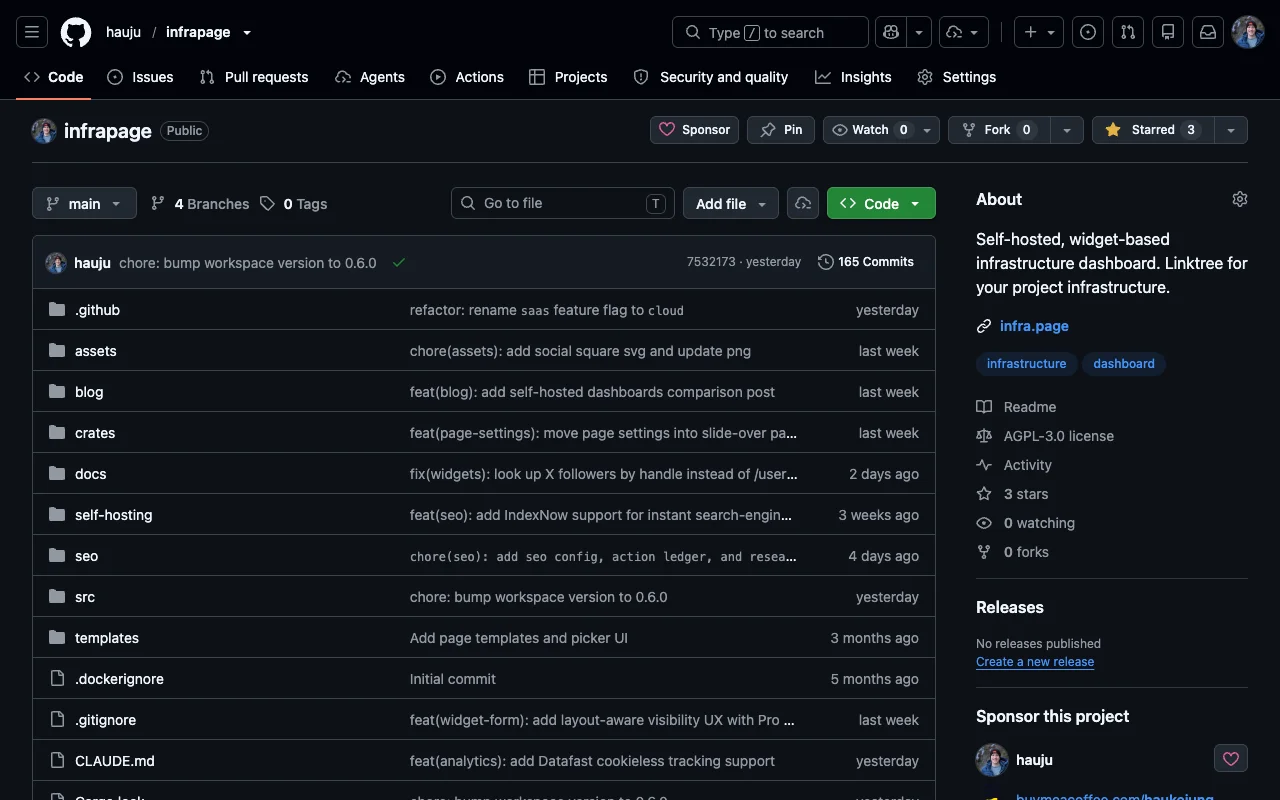Open the agents cloud dropdown in top bar
The height and width of the screenshot is (800, 1280).
(x=965, y=32)
